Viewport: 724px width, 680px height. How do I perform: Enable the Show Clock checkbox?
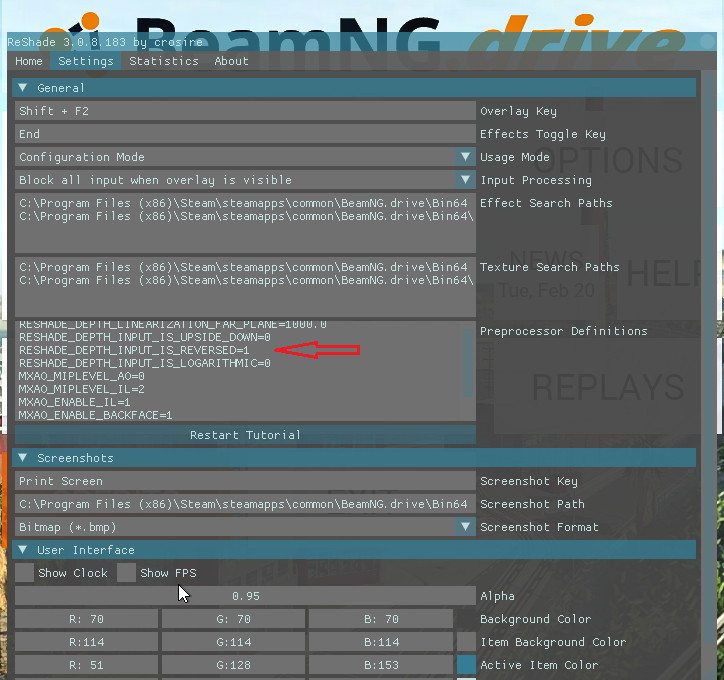24,573
